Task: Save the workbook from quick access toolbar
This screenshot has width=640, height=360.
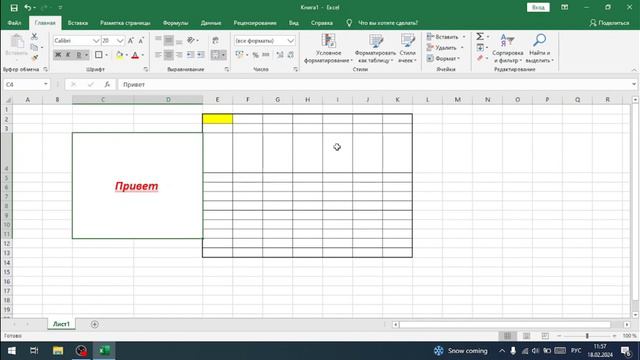Action: pos(14,8)
